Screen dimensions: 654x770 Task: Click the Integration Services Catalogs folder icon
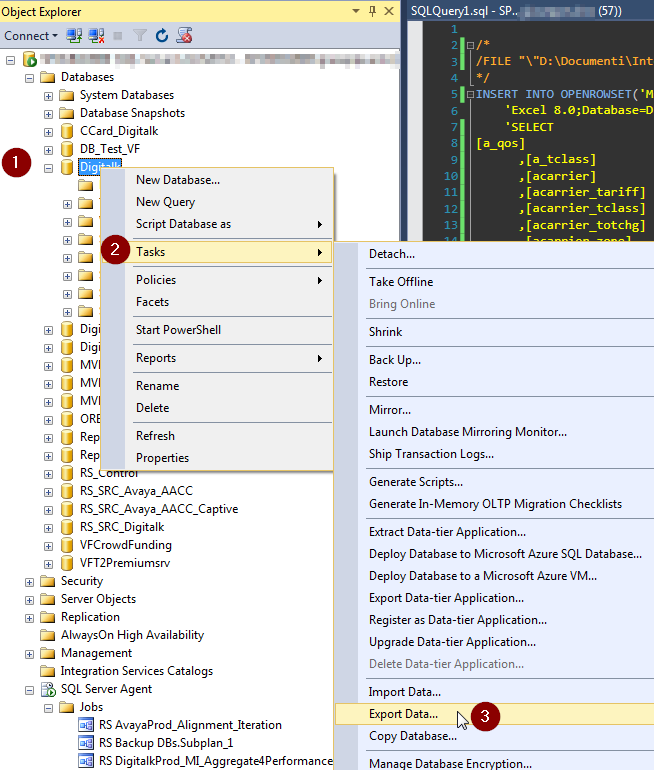click(x=48, y=671)
